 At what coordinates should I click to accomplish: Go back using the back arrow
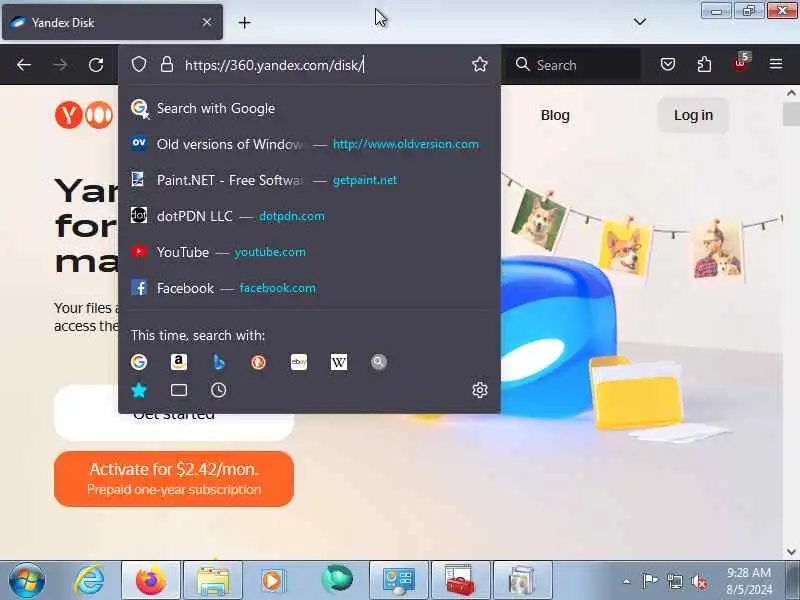[x=24, y=65]
